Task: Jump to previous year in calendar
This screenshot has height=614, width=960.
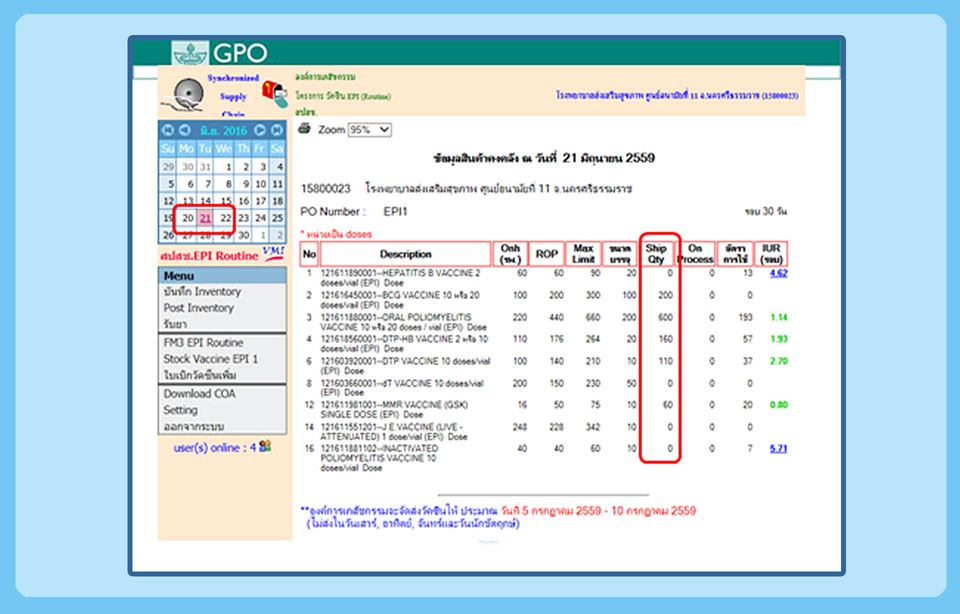Action: 167,130
